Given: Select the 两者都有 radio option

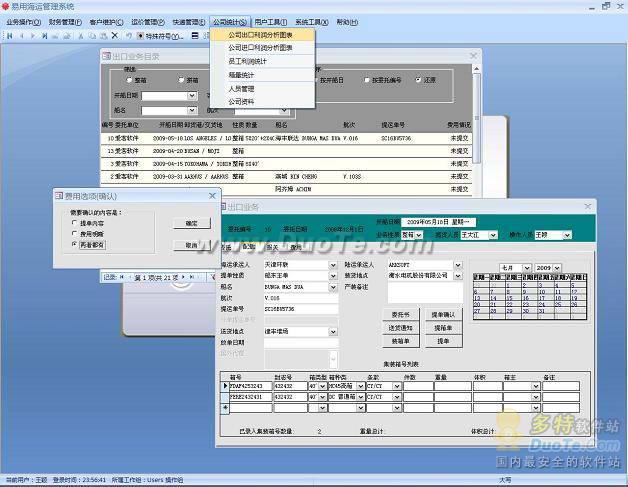Looking at the screenshot, I should tap(73, 243).
